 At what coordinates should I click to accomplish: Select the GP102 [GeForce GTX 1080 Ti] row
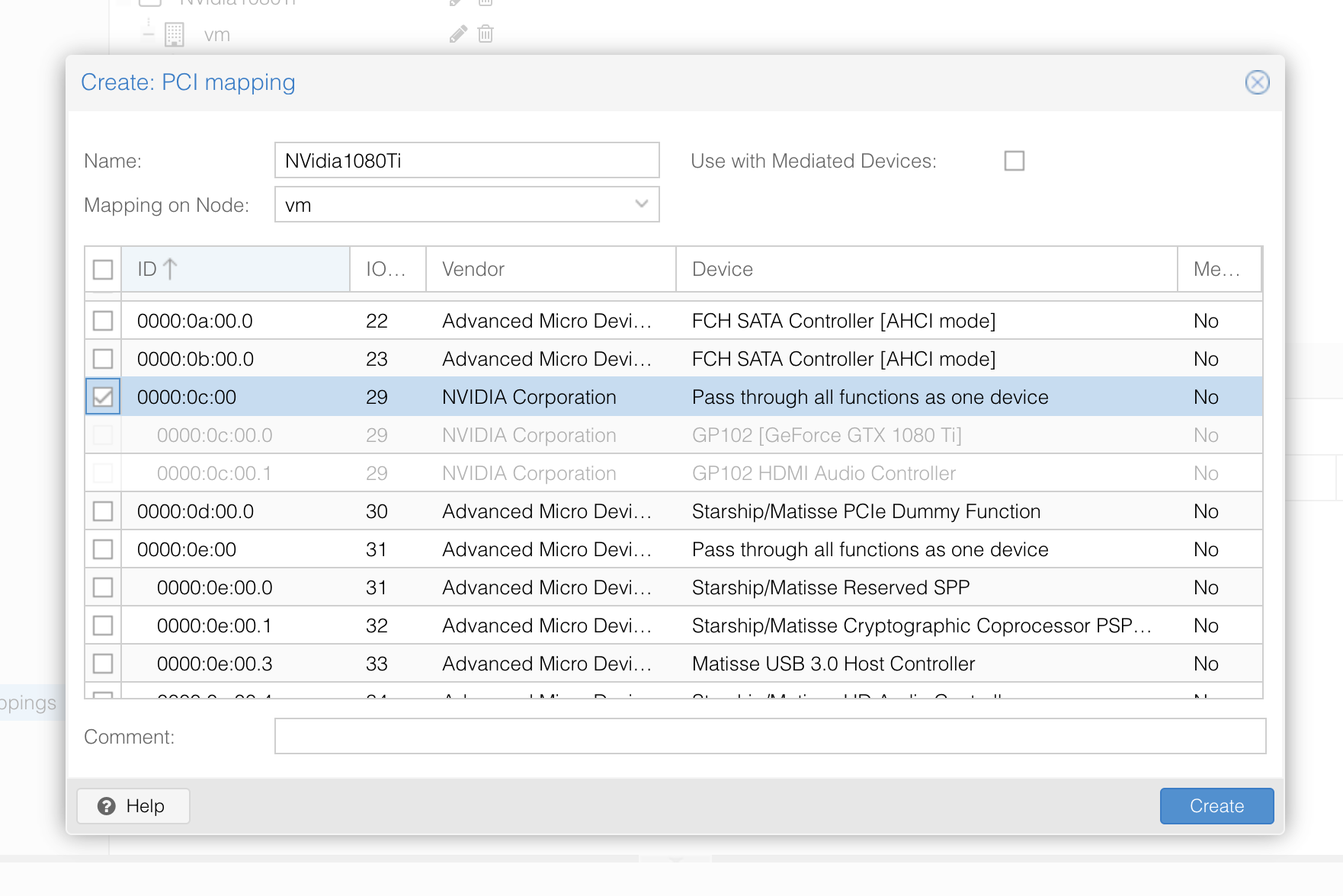[x=674, y=435]
